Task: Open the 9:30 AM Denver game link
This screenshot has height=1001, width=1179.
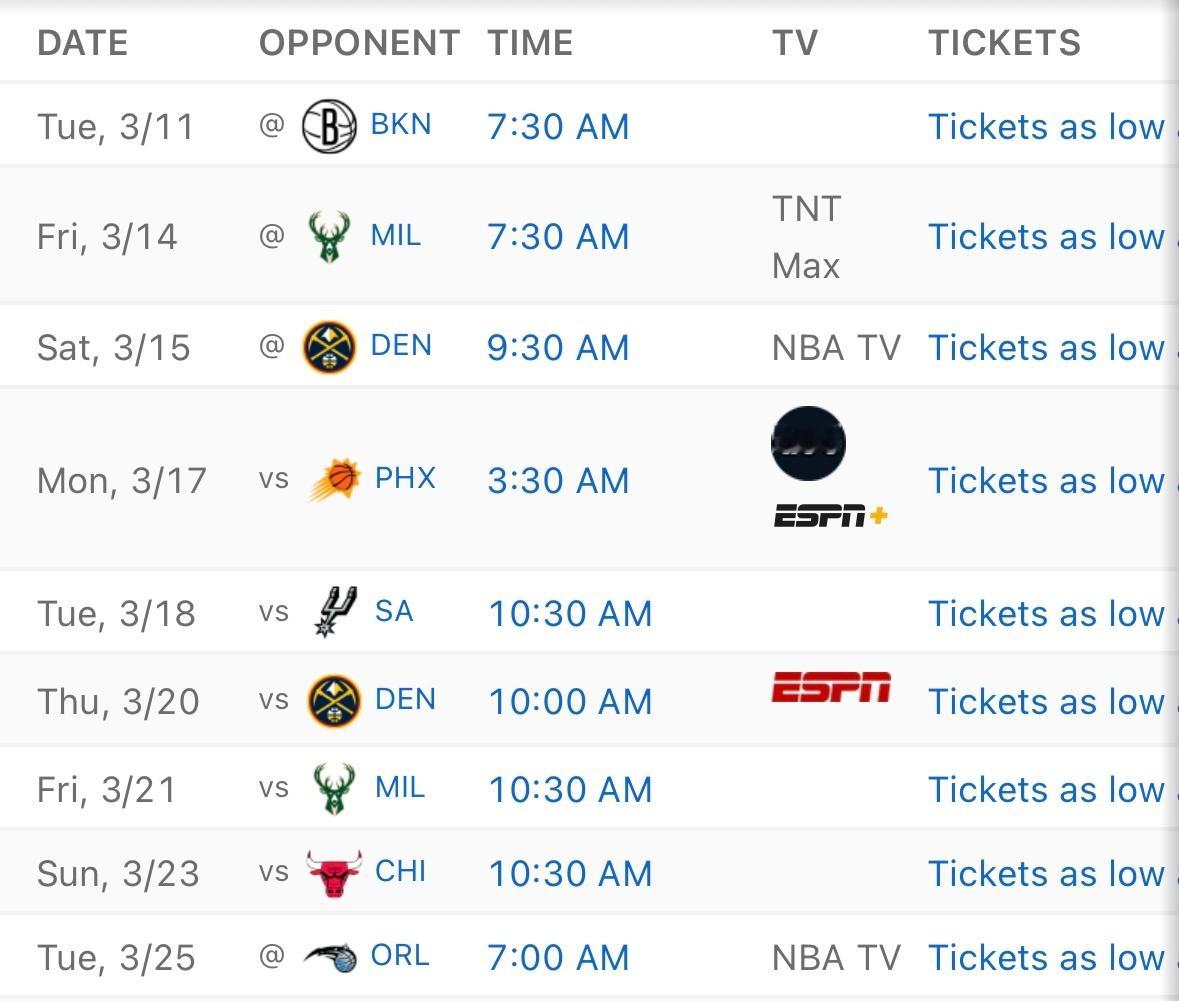Action: (558, 347)
